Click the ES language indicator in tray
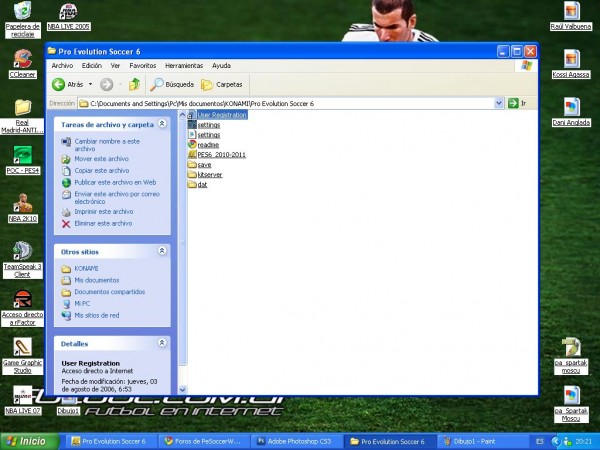This screenshot has width=600, height=450. [540, 441]
